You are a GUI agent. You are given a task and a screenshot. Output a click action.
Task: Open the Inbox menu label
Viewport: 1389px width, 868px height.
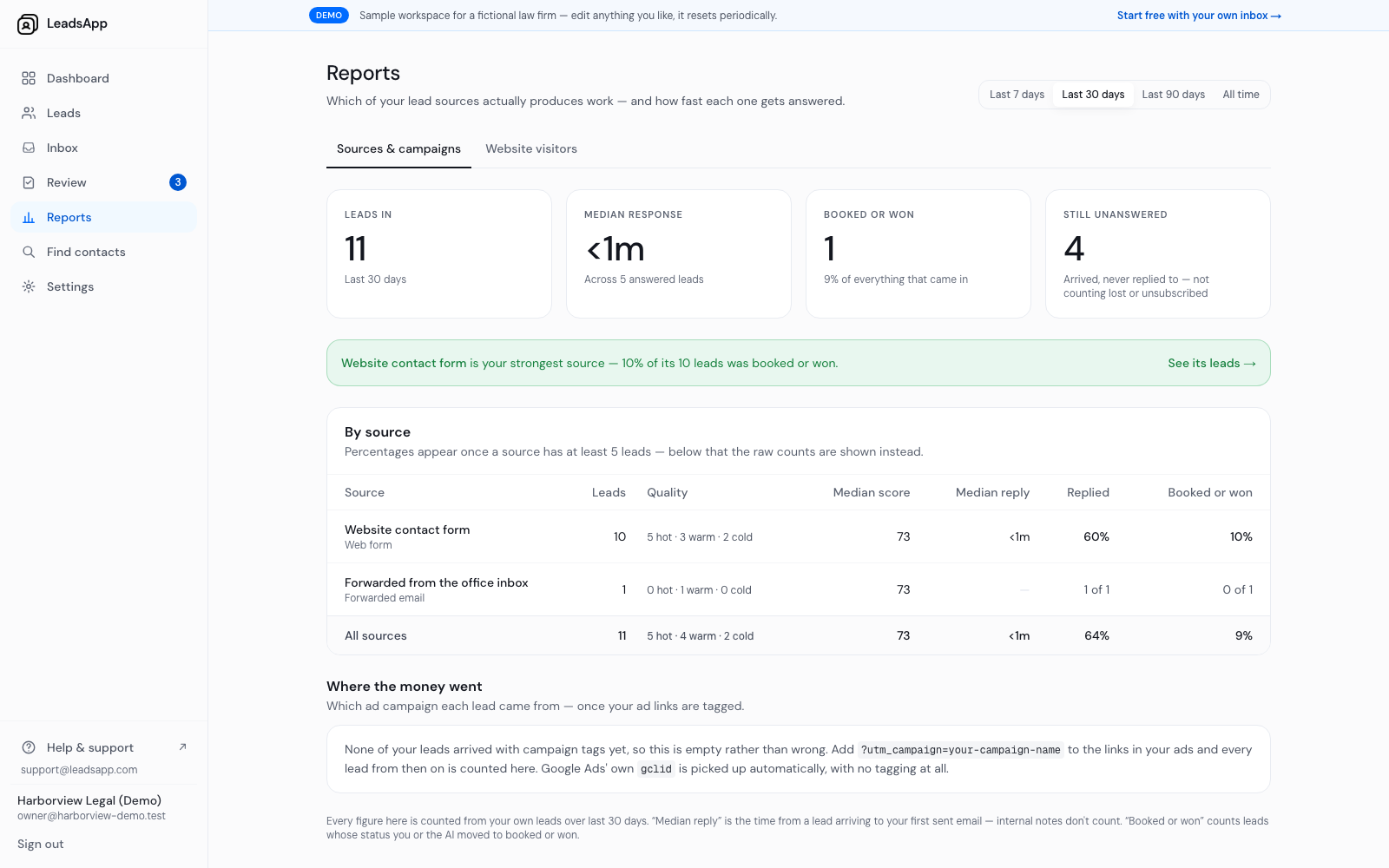point(63,148)
